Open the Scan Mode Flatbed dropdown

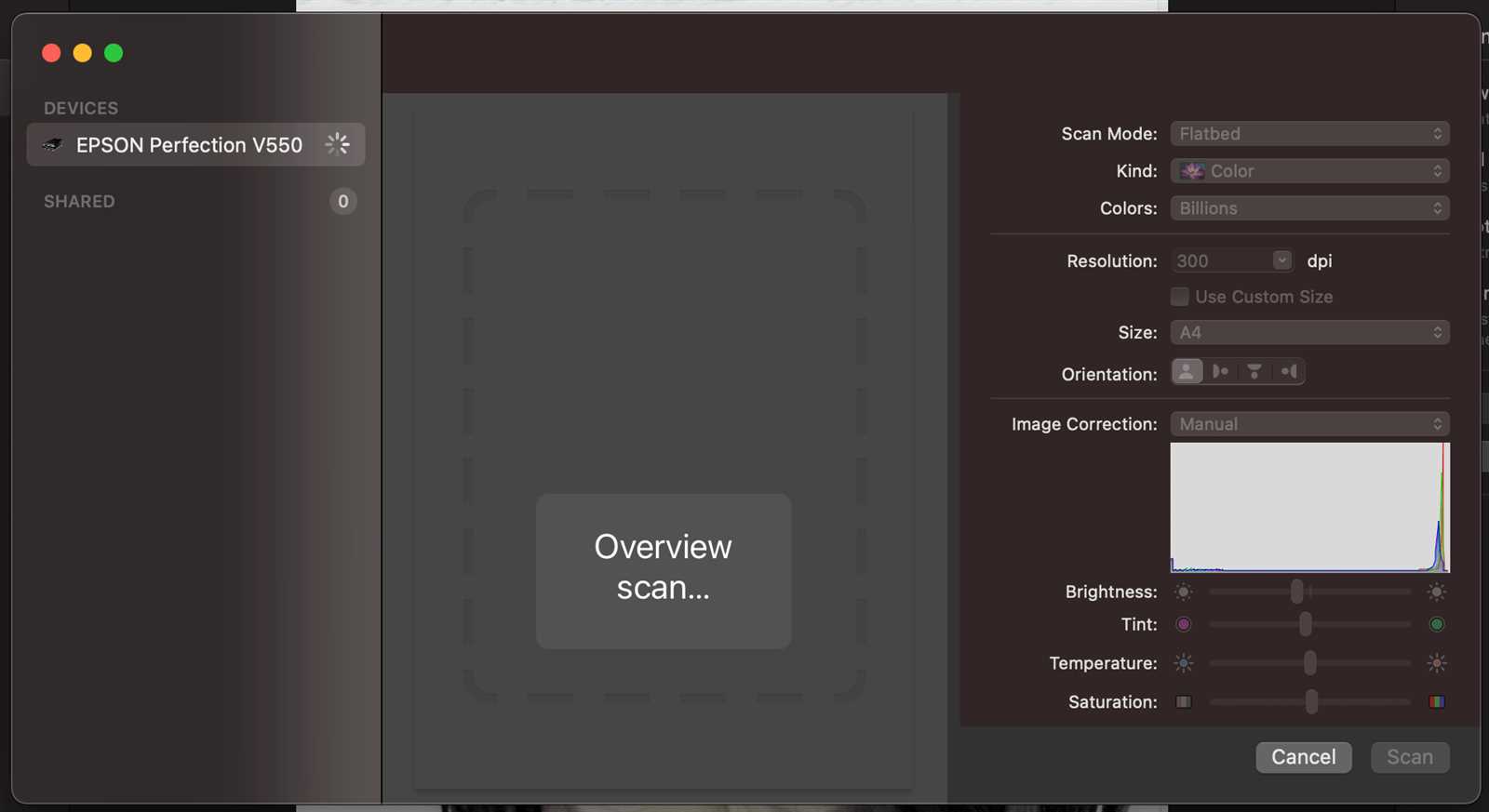[1309, 134]
